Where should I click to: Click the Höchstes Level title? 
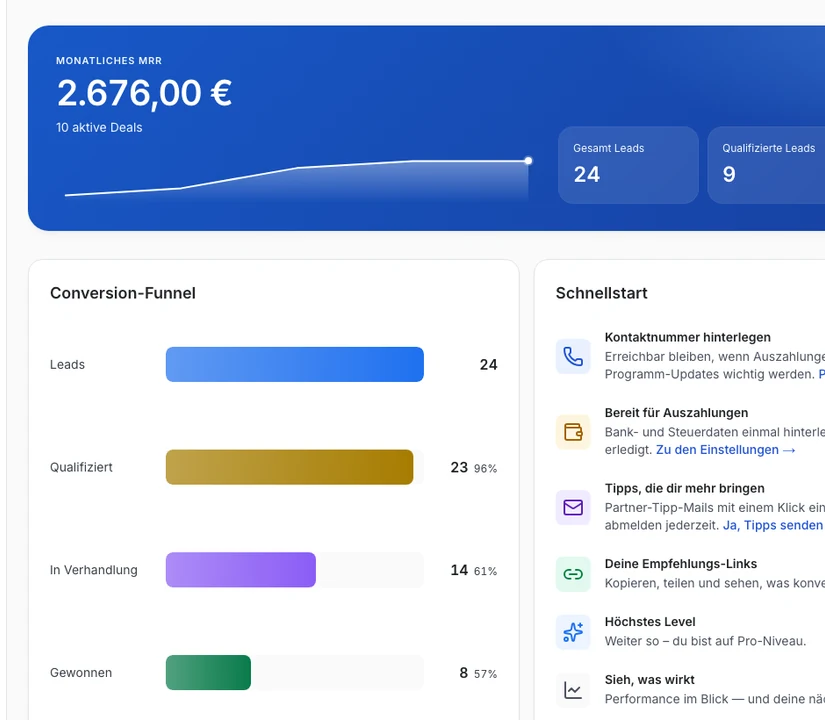(650, 622)
